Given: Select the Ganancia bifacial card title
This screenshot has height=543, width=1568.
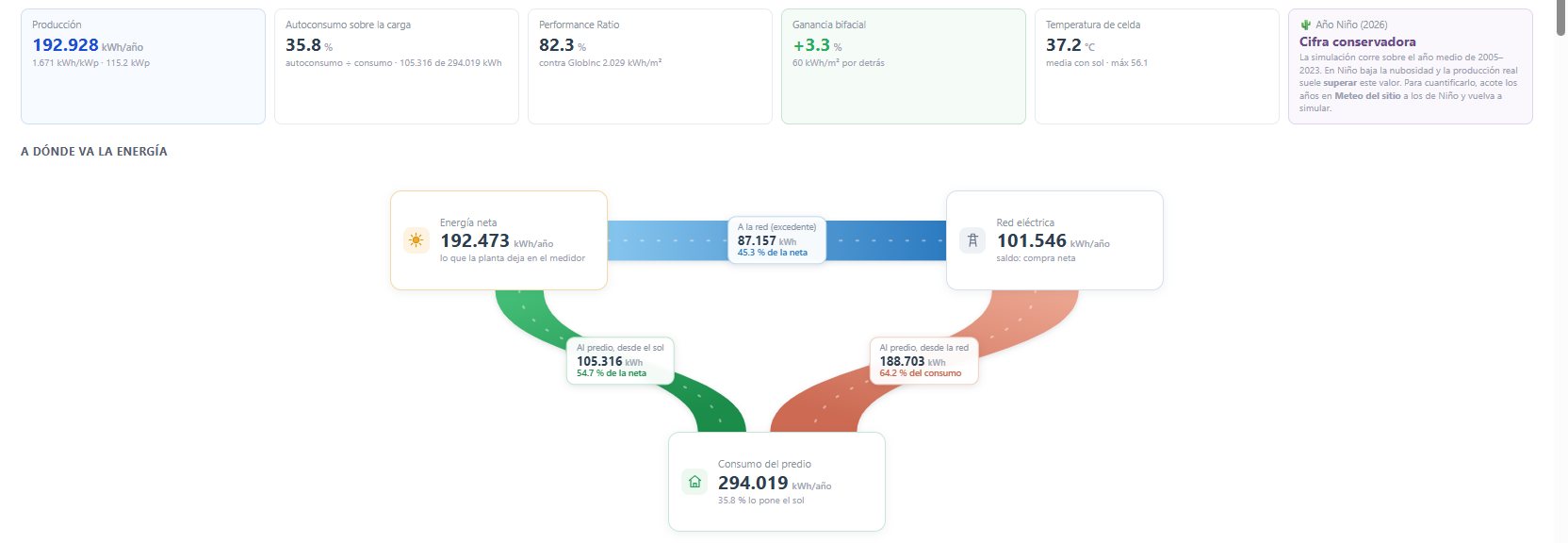Looking at the screenshot, I should pos(829,25).
